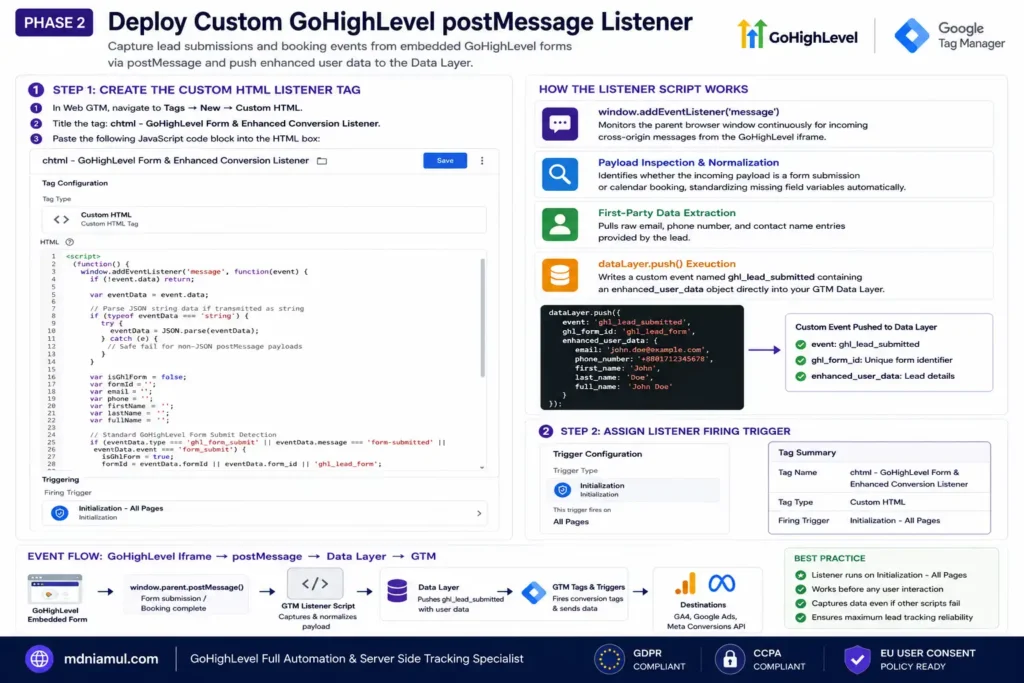The image size is (1024, 683).
Task: Click the globe icon next to mdniamul.com
Action: (x=39, y=659)
